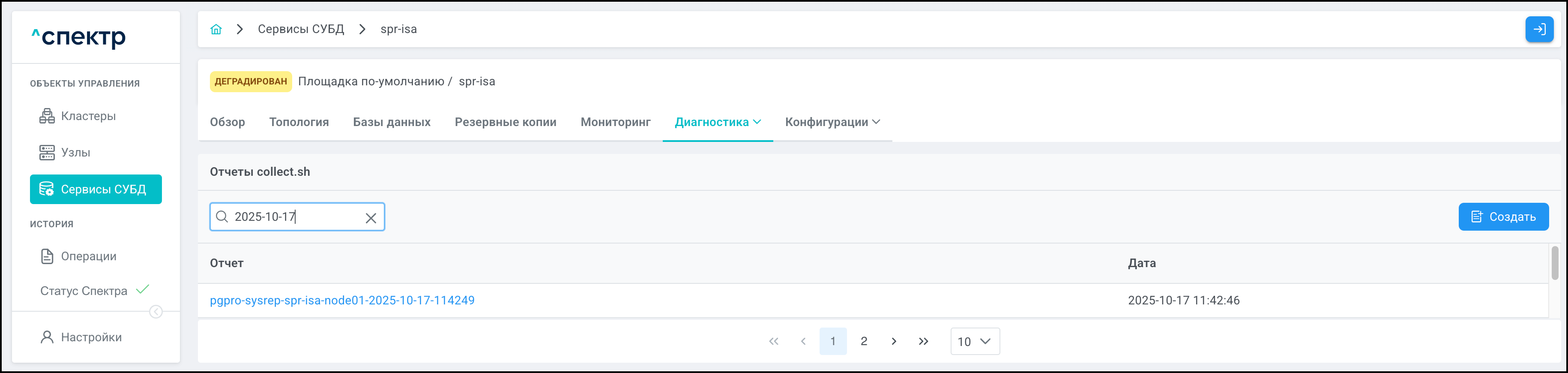This screenshot has height=373, width=1568.
Task: Click the Кластеры sidebar item
Action: point(88,116)
